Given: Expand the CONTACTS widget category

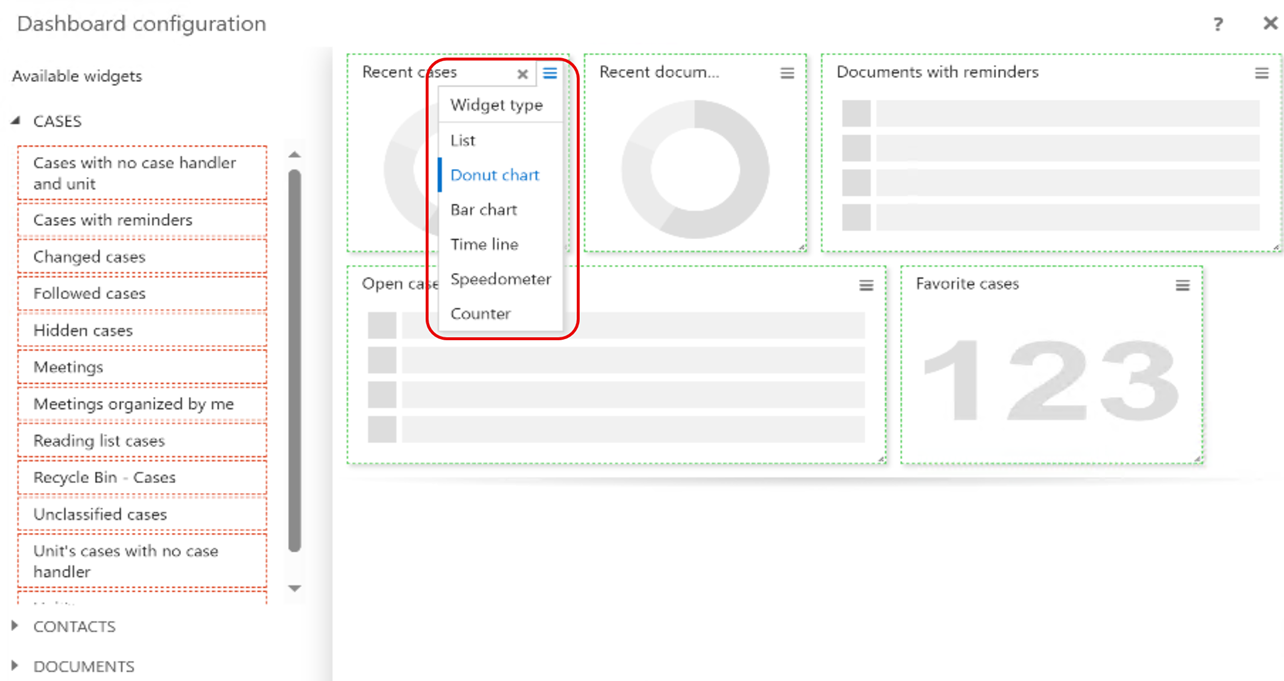Looking at the screenshot, I should 16,626.
